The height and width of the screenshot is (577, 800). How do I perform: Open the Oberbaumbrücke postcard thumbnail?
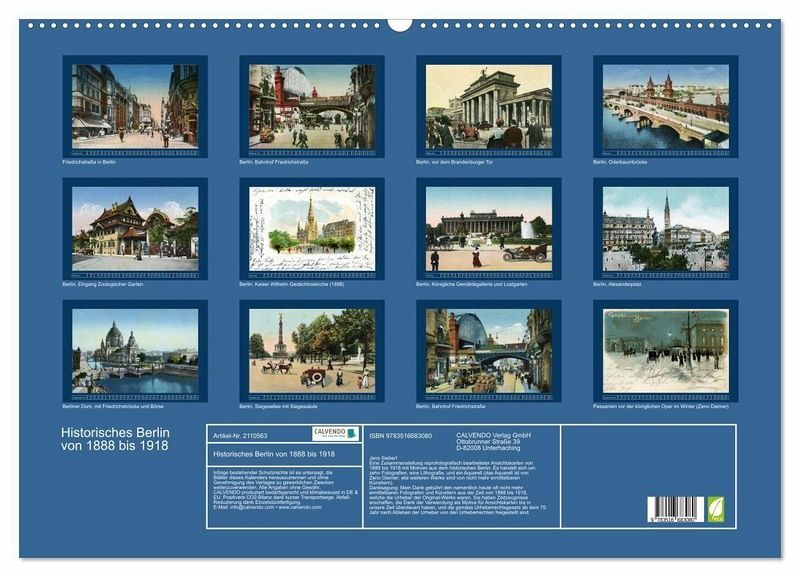coord(666,107)
